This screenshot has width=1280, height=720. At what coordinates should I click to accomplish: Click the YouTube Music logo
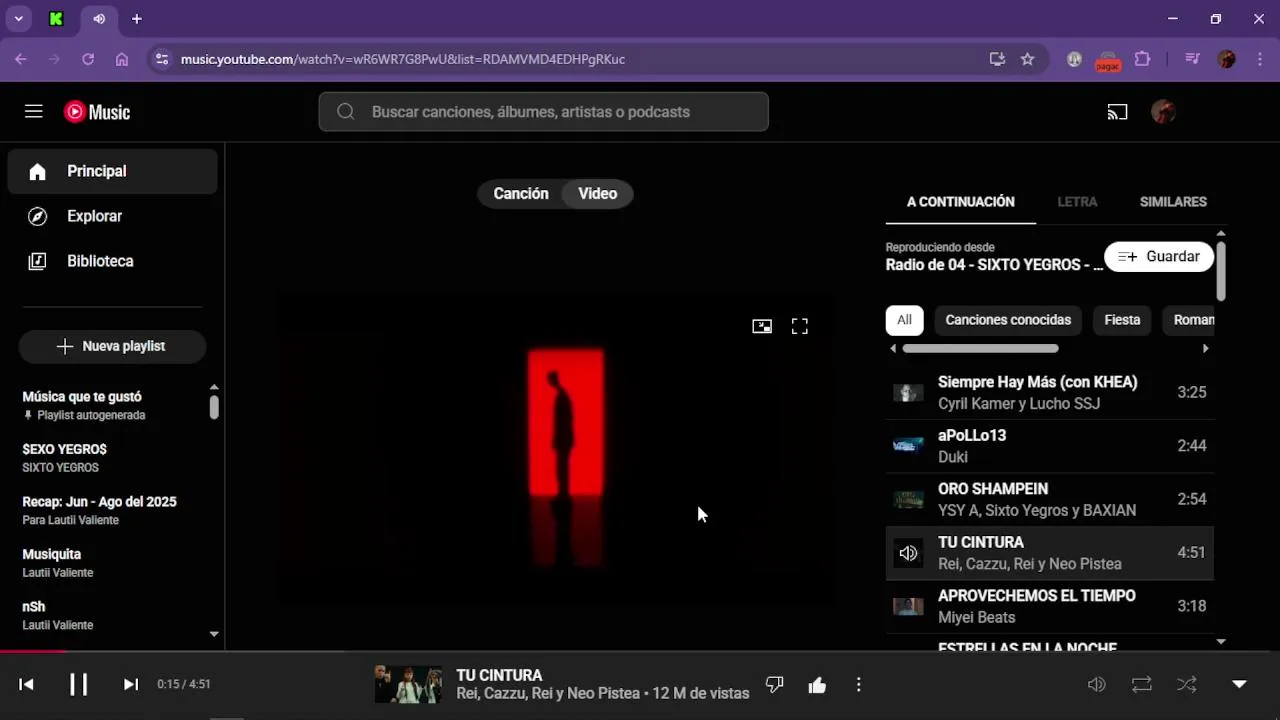click(97, 112)
